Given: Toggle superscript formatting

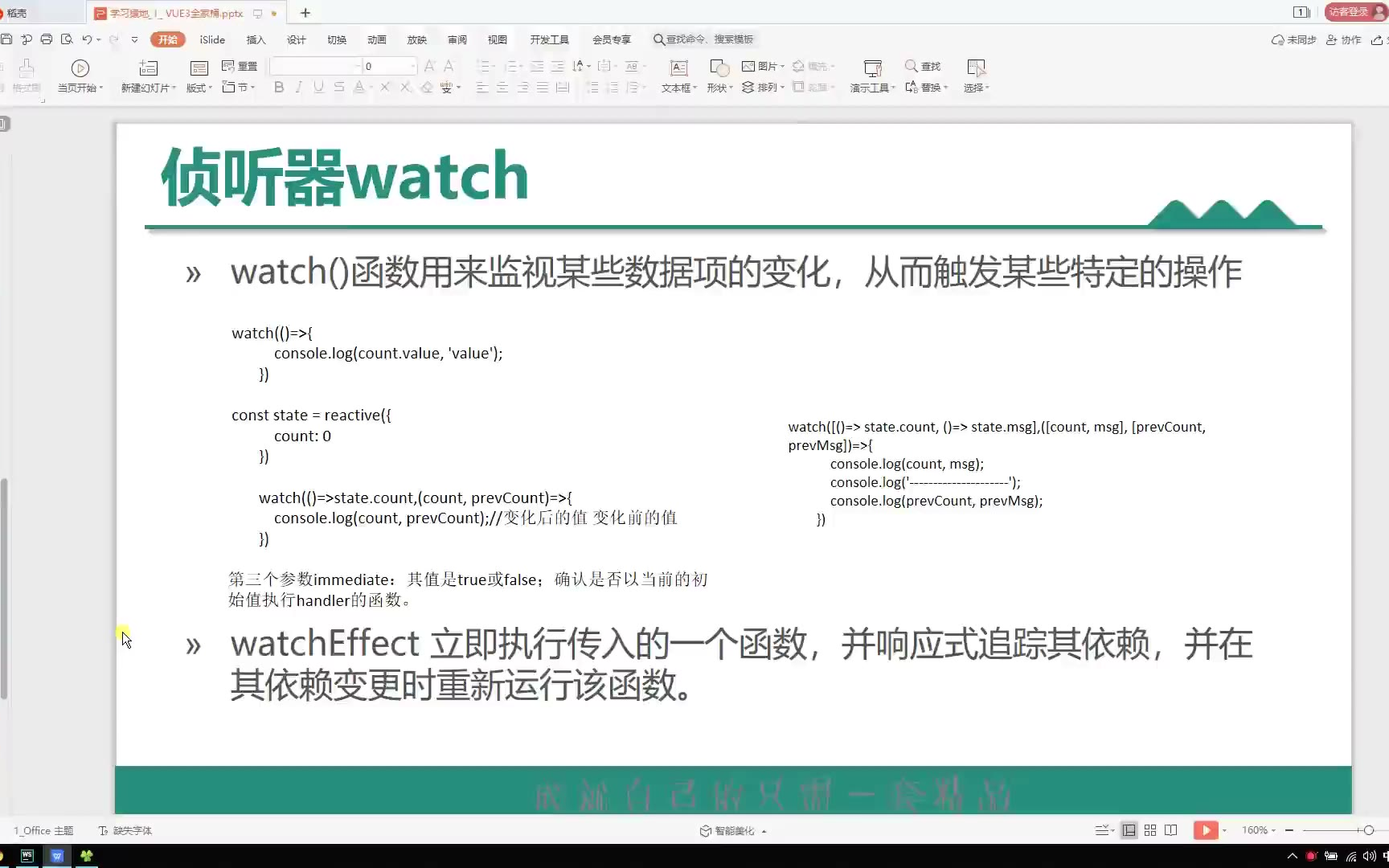Looking at the screenshot, I should (x=386, y=87).
